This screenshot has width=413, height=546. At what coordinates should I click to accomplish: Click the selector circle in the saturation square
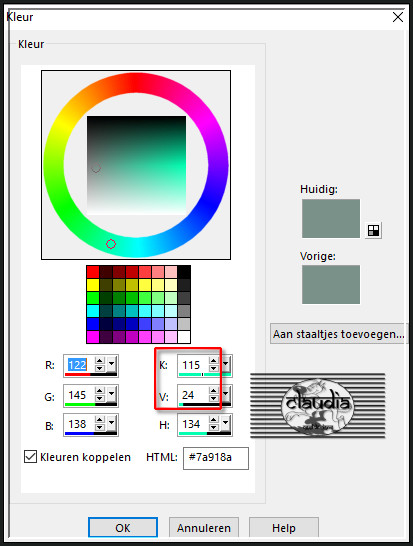pos(96,168)
